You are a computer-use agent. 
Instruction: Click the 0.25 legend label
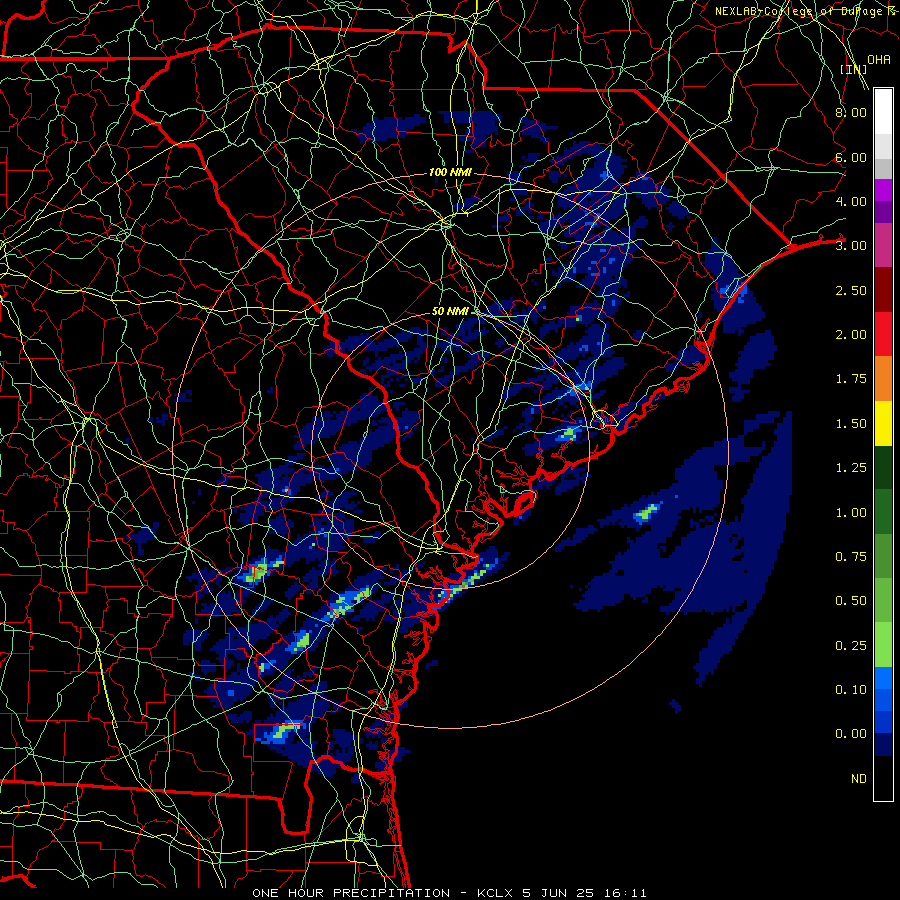pyautogui.click(x=851, y=646)
